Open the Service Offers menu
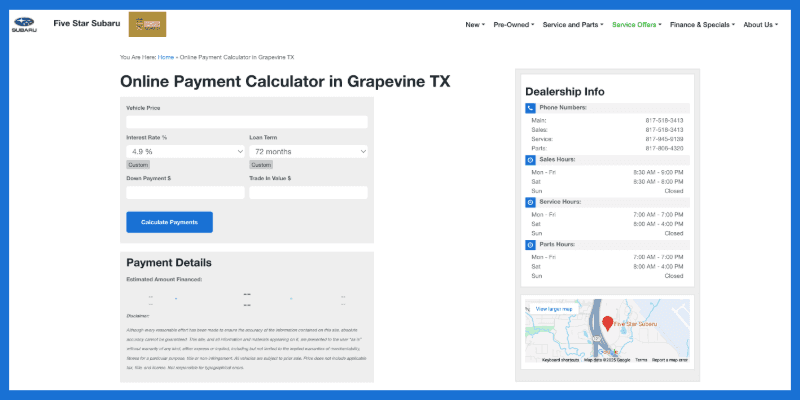 637,24
